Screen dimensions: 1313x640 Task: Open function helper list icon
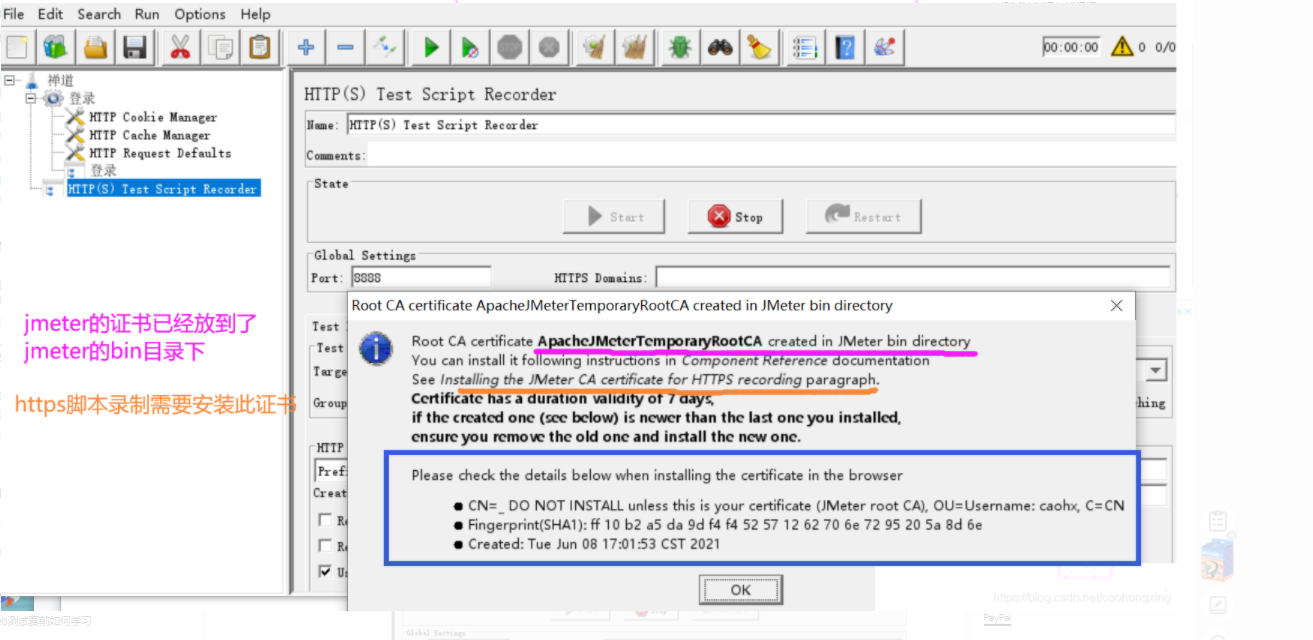(x=805, y=47)
